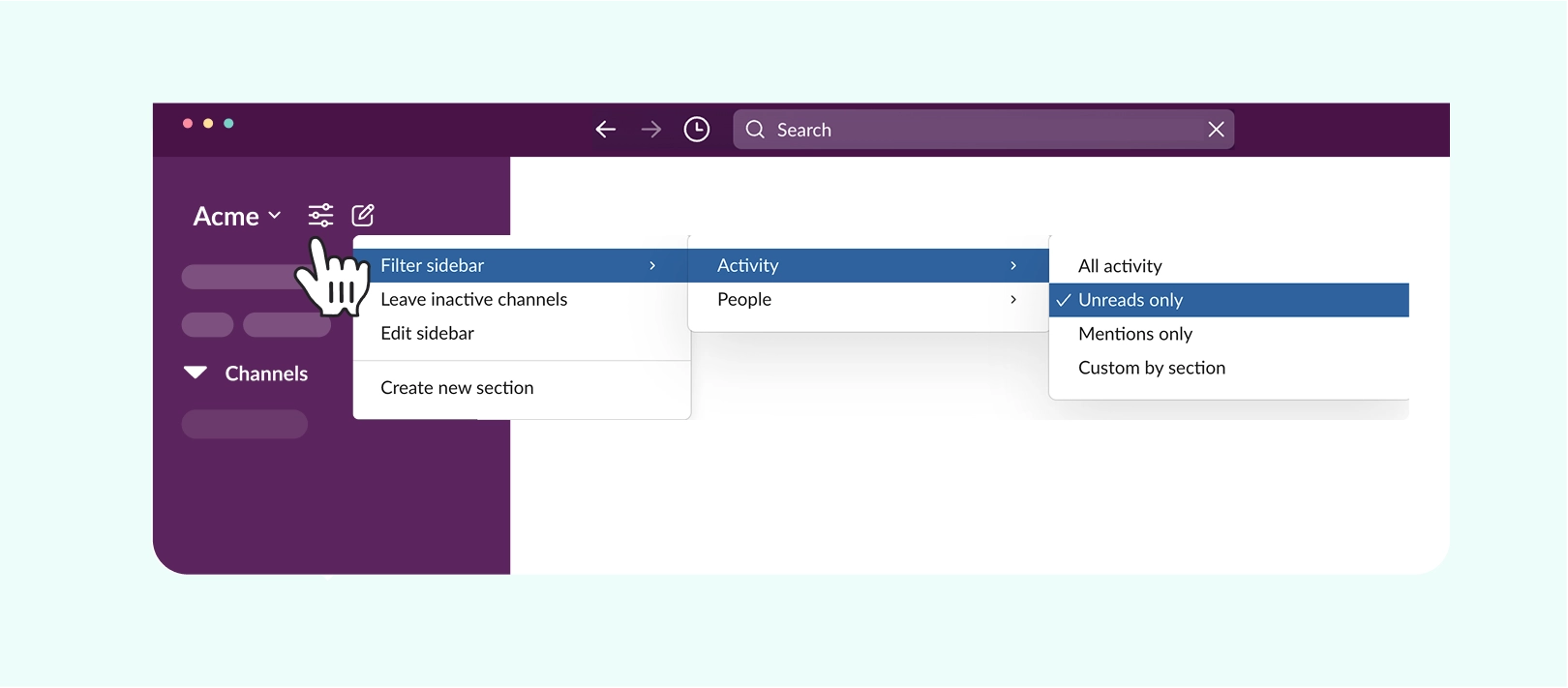The width and height of the screenshot is (1568, 688).
Task: Open history with the clock icon
Action: coord(697,130)
